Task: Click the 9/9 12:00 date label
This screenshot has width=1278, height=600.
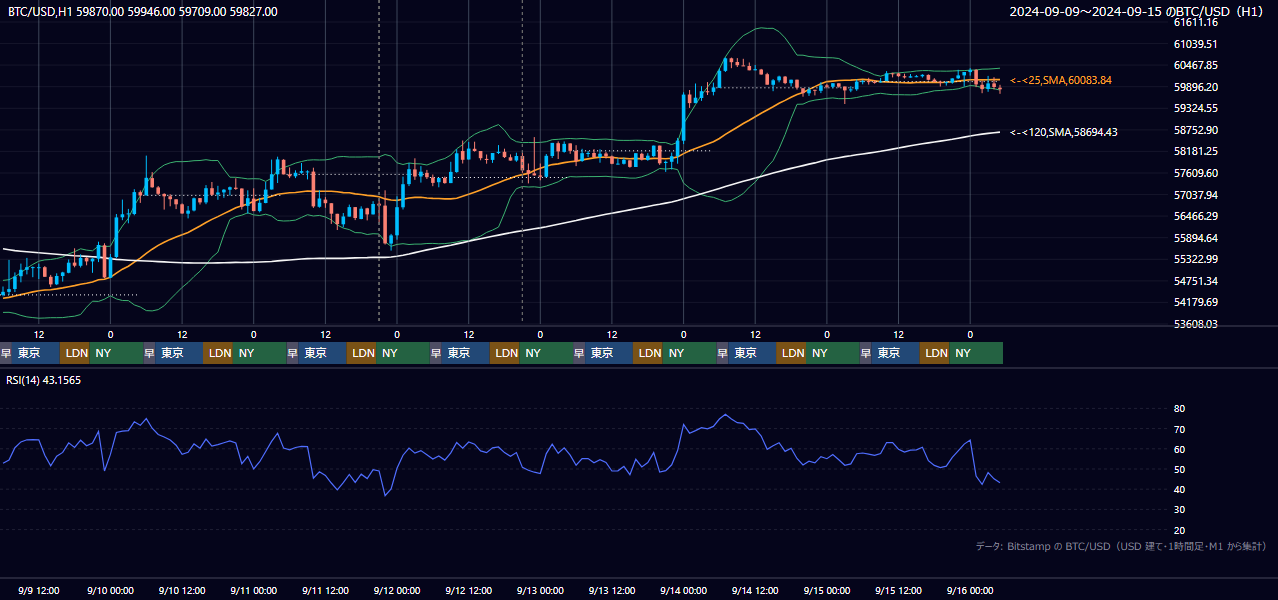Action: 41,590
